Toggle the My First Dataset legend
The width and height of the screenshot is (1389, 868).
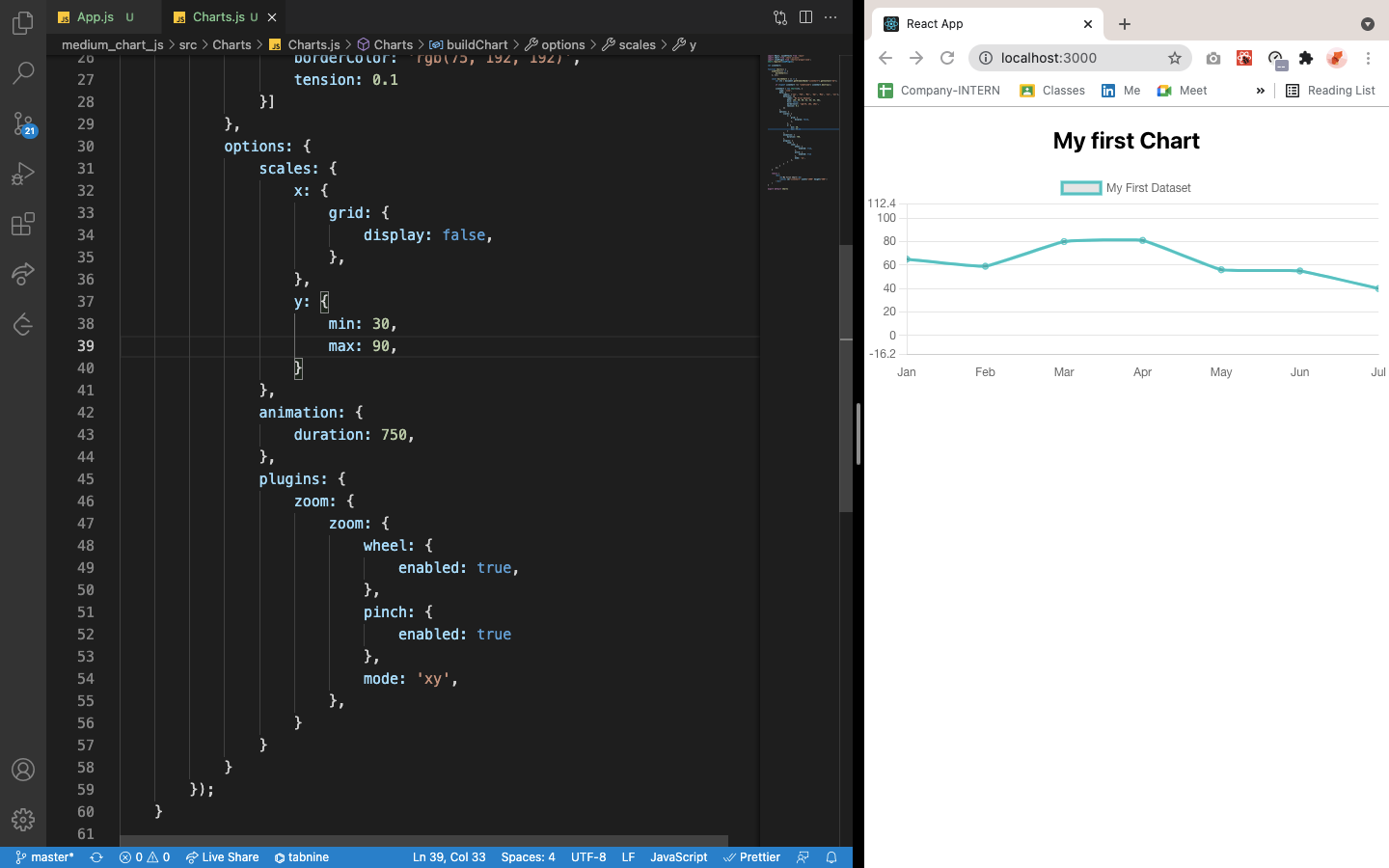click(x=1126, y=188)
